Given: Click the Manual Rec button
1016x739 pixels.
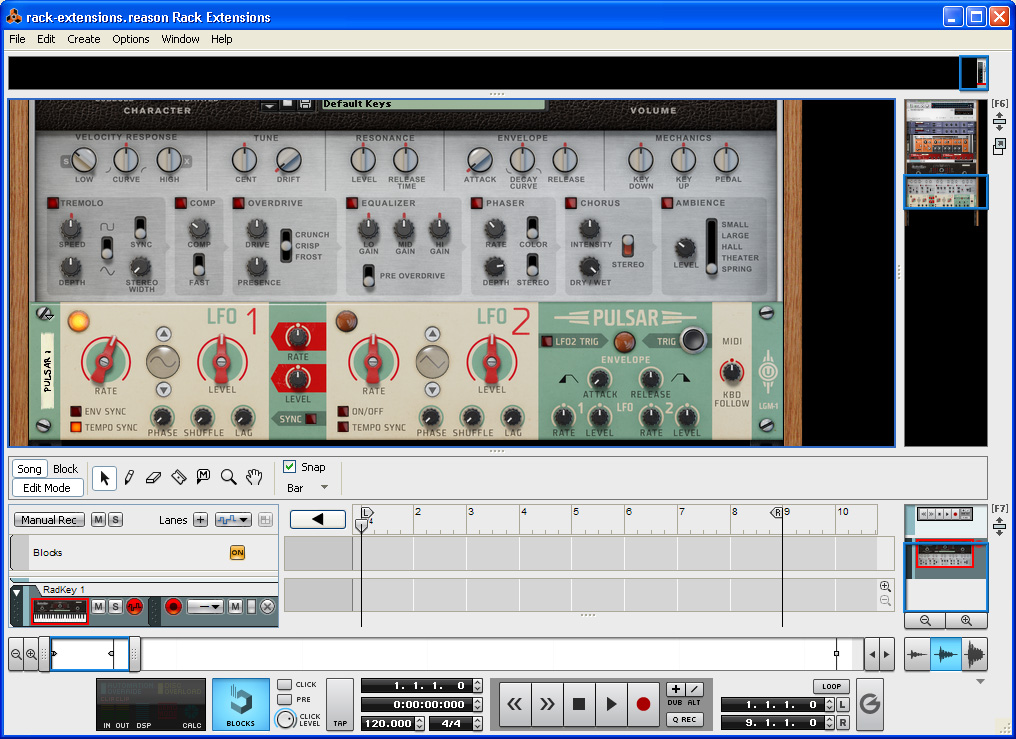Looking at the screenshot, I should click(49, 519).
